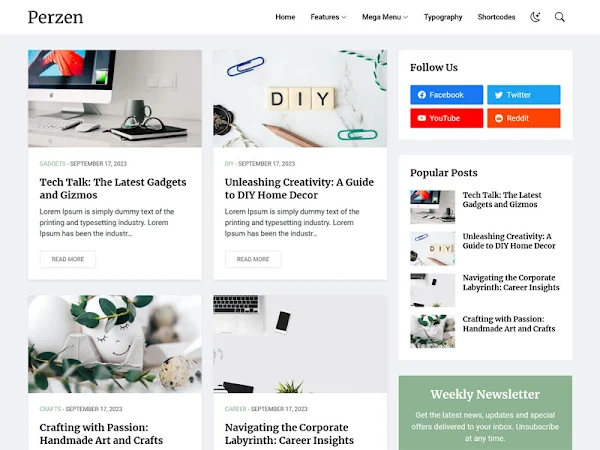Open Navigating the Corporate Labyrinth popular post thumbnail
600x450 pixels.
point(432,290)
